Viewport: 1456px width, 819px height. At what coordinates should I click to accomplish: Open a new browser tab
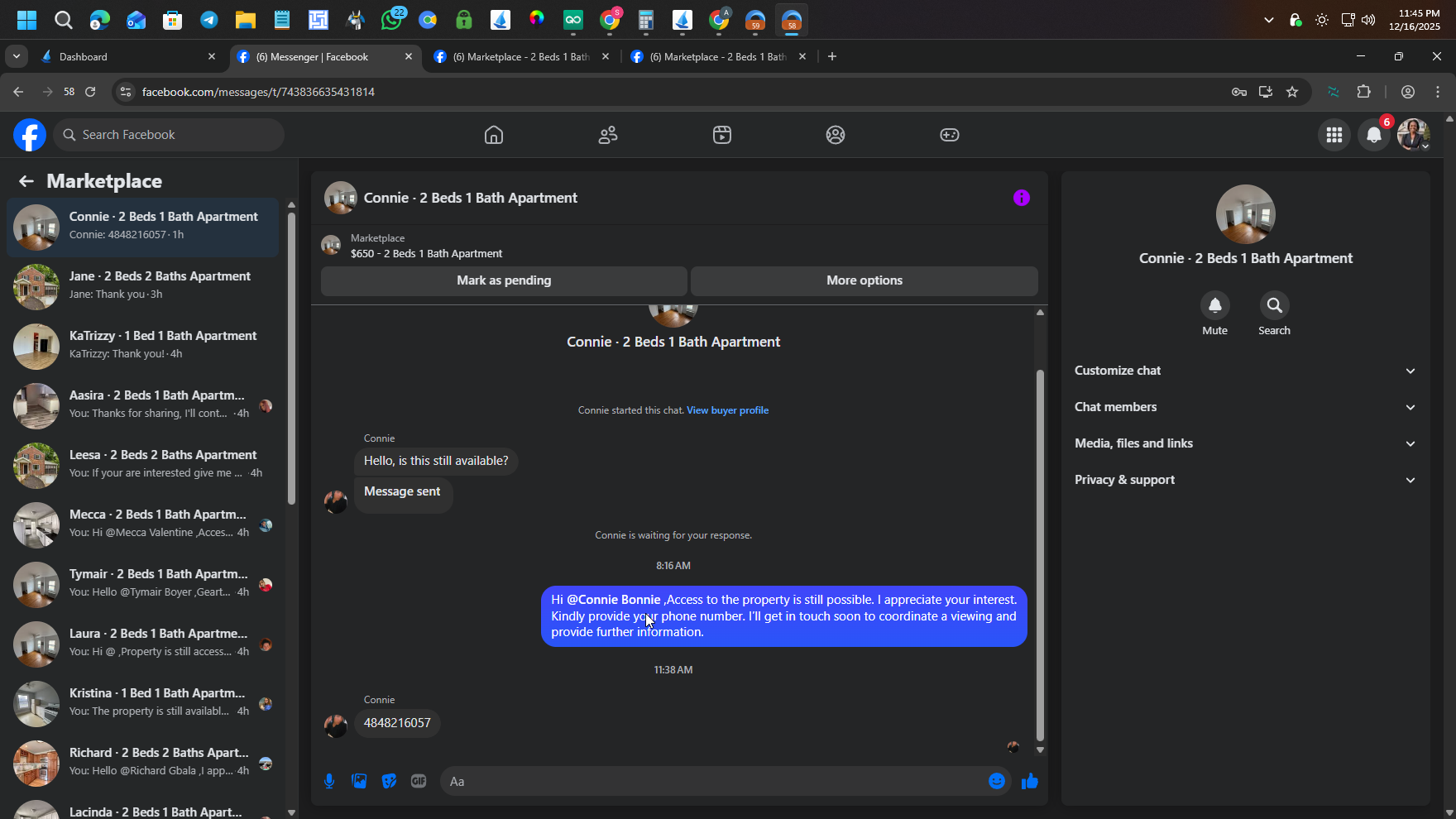click(x=832, y=56)
